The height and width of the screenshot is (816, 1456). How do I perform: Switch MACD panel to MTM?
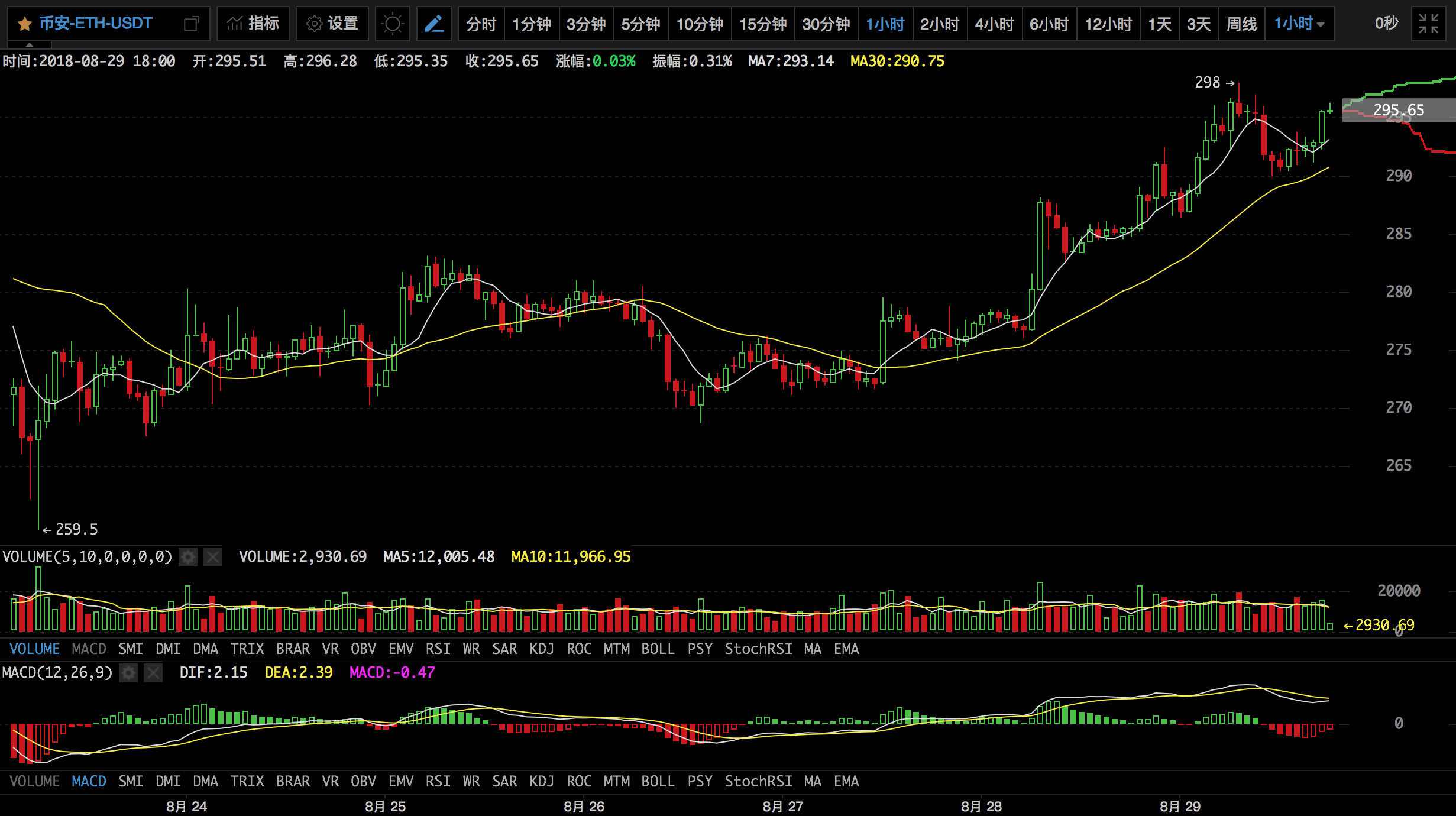click(x=616, y=781)
